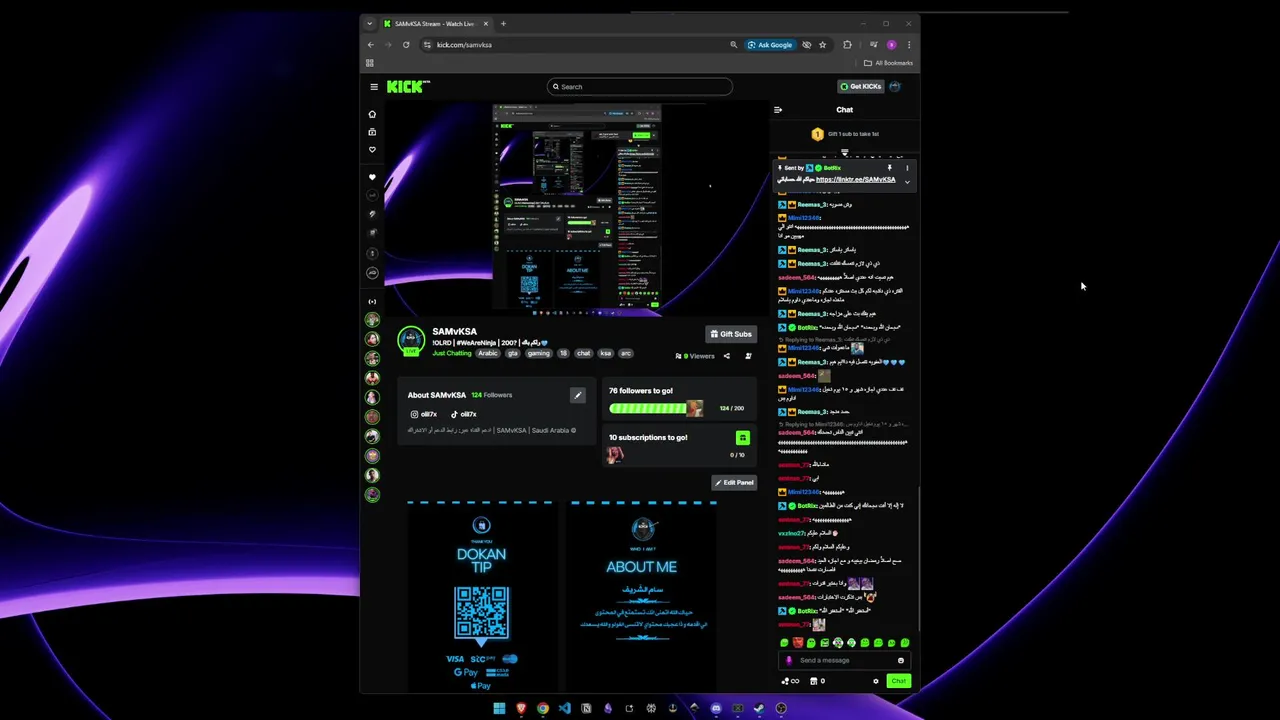Open Visual Studio Code from the taskbar
1280x720 pixels.
coord(564,709)
